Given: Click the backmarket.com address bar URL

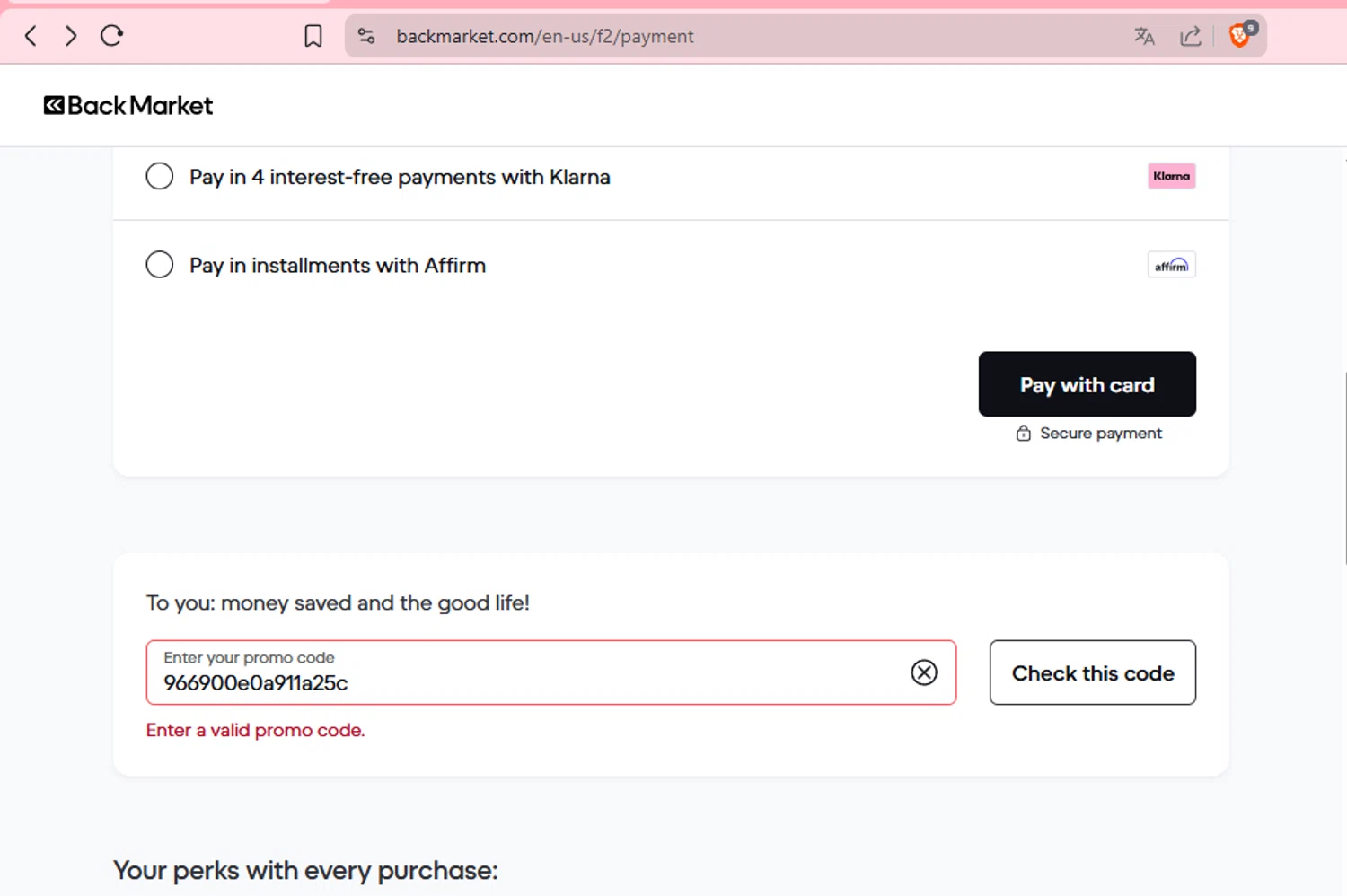Looking at the screenshot, I should pyautogui.click(x=545, y=37).
